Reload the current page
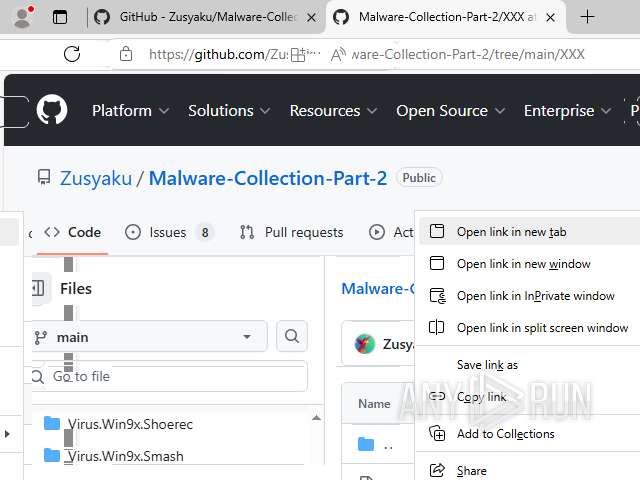The image size is (640, 480). (72, 54)
